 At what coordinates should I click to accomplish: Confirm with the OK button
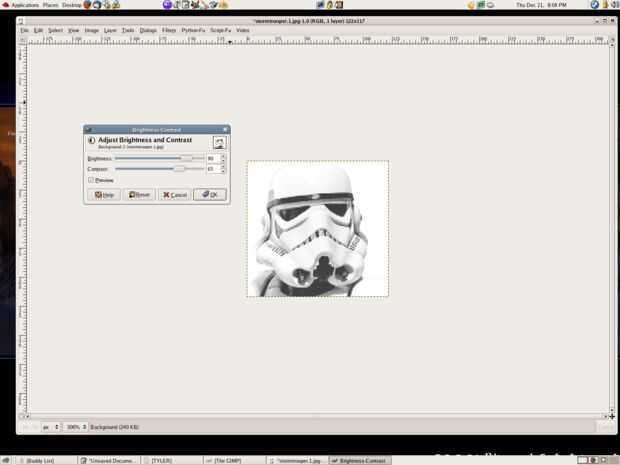[210, 195]
